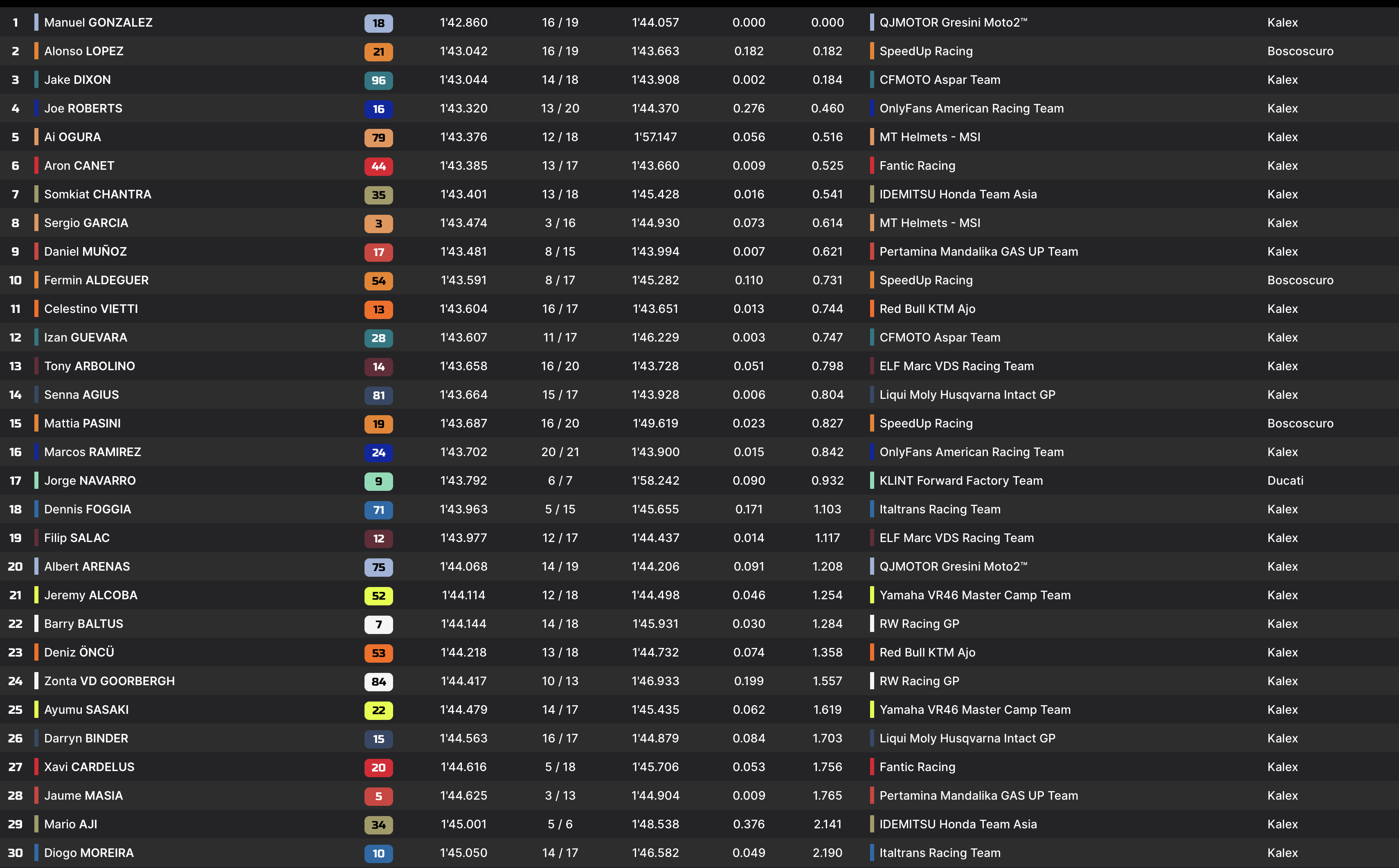The image size is (1399, 868).
Task: Click Jake Dixon's number 96 badge
Action: [x=378, y=80]
